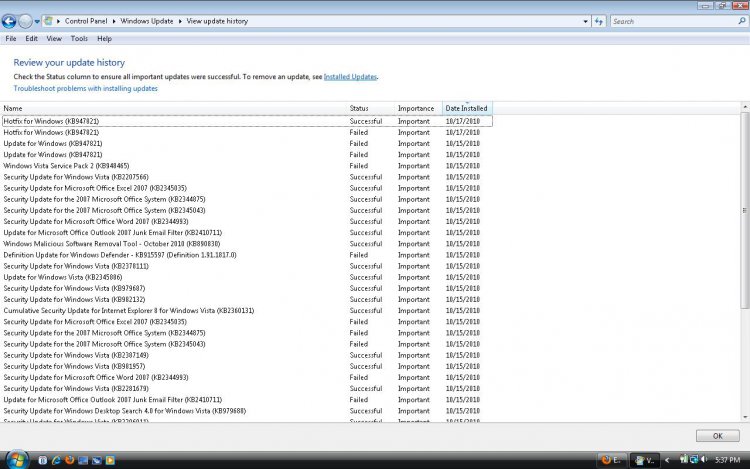This screenshot has height=469, width=750.
Task: Select Security Update for Windows Vista (KB981957)
Action: (247, 366)
